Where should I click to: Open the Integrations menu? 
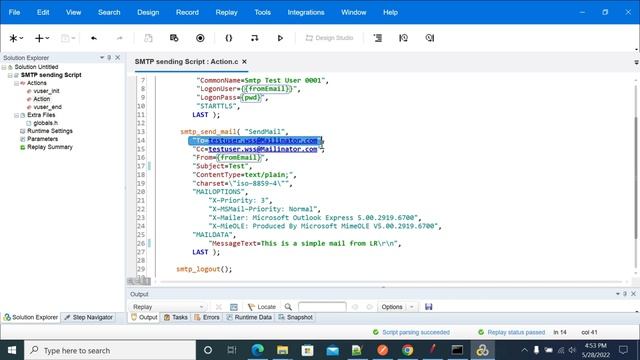[306, 12]
